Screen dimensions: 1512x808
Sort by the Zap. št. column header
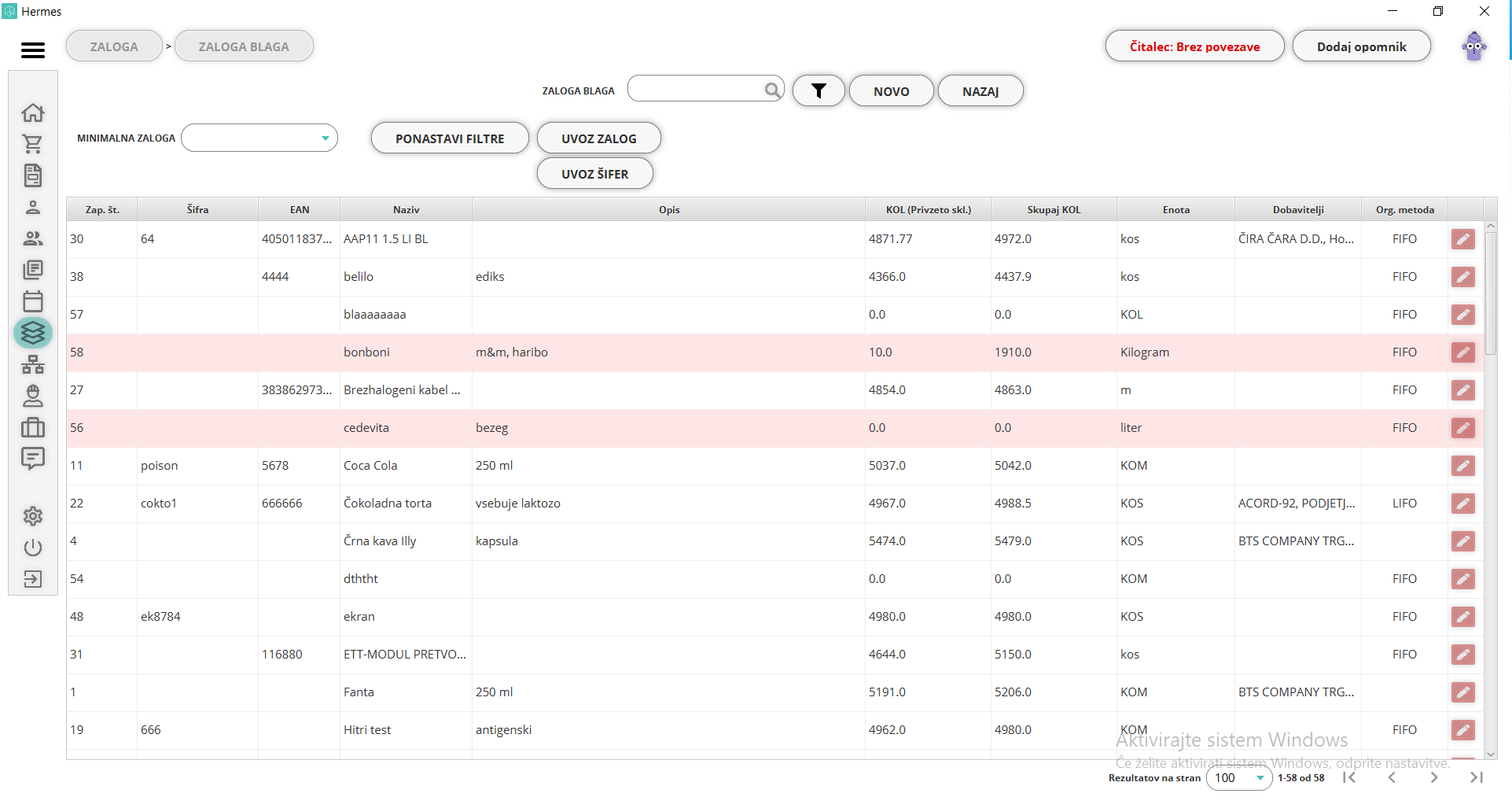102,209
